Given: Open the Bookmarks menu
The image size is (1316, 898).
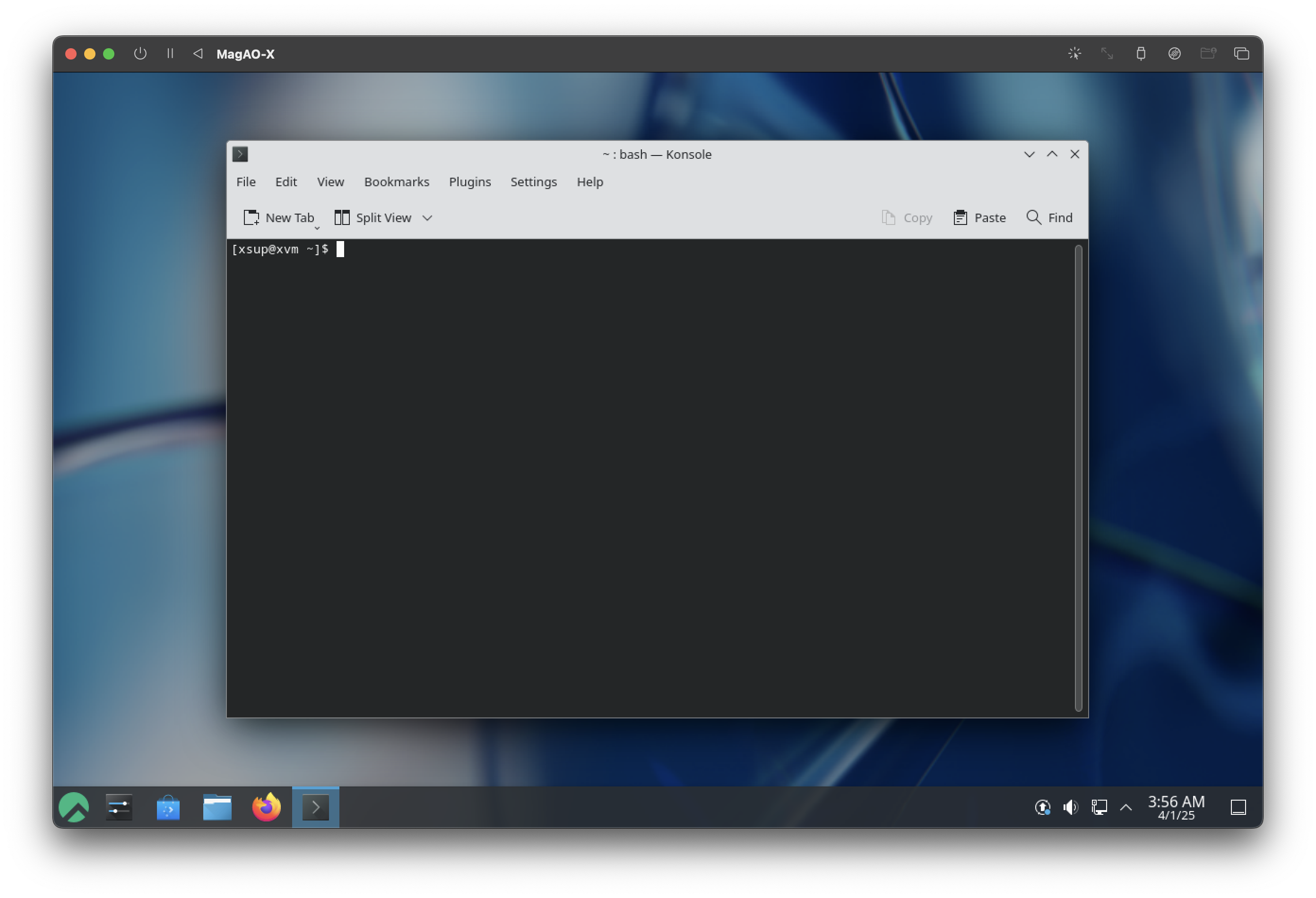Looking at the screenshot, I should (x=397, y=182).
